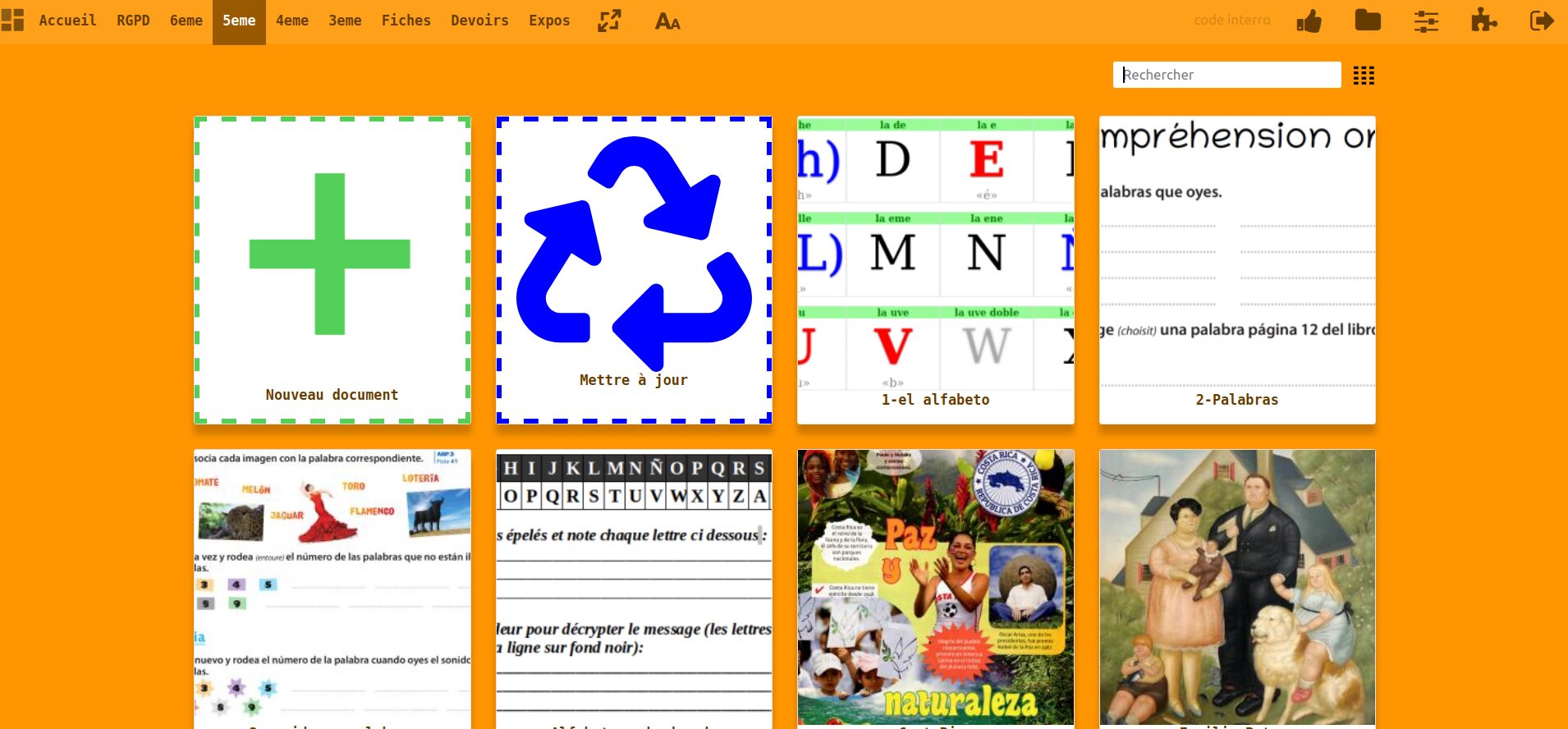
Task: Click the dashboard logo icon beside Accueil
Action: pyautogui.click(x=12, y=21)
